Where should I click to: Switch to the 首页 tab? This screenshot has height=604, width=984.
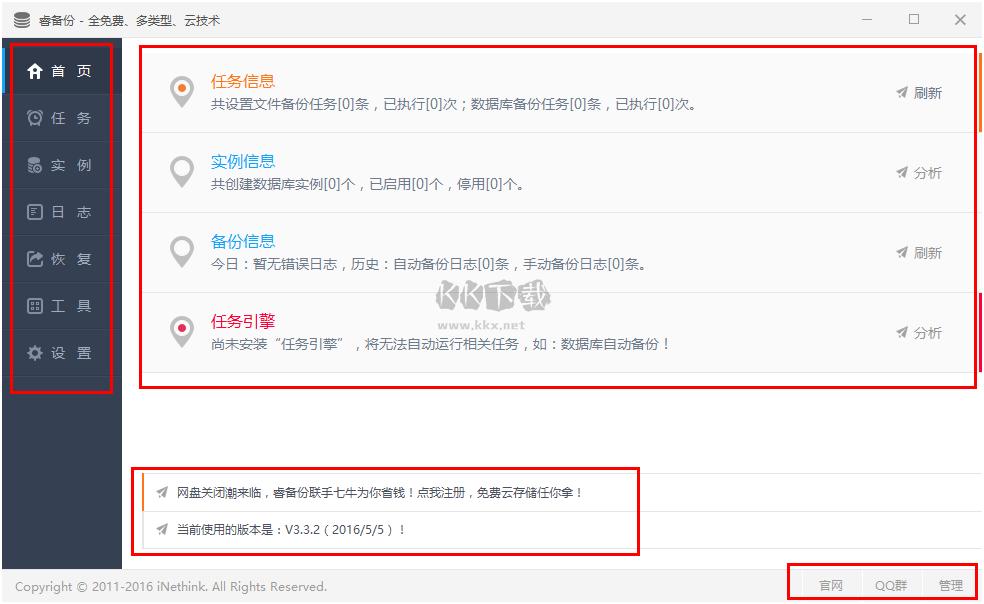coord(60,70)
